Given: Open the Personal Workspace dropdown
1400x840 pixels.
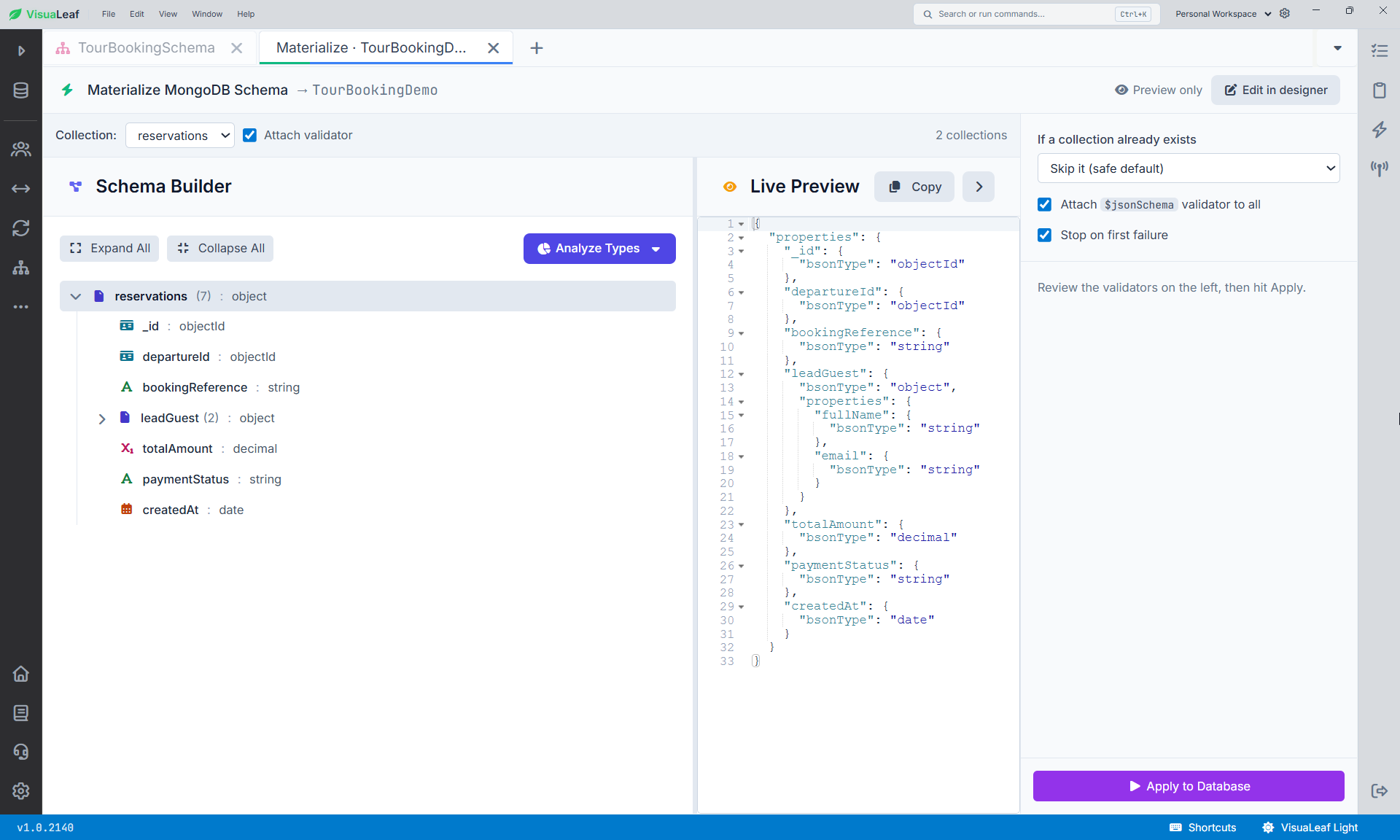Looking at the screenshot, I should [x=1223, y=14].
